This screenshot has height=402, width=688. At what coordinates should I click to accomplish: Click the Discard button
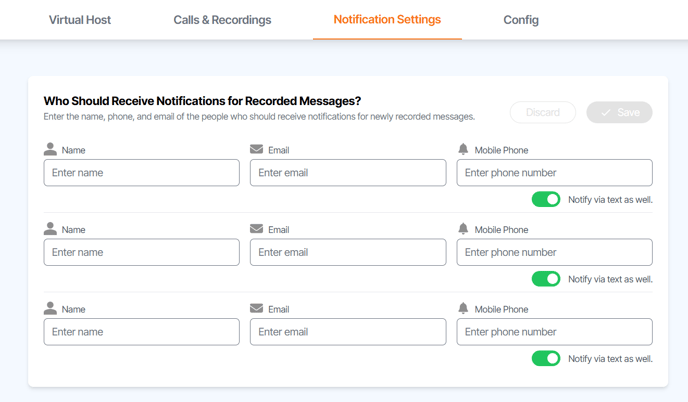543,112
